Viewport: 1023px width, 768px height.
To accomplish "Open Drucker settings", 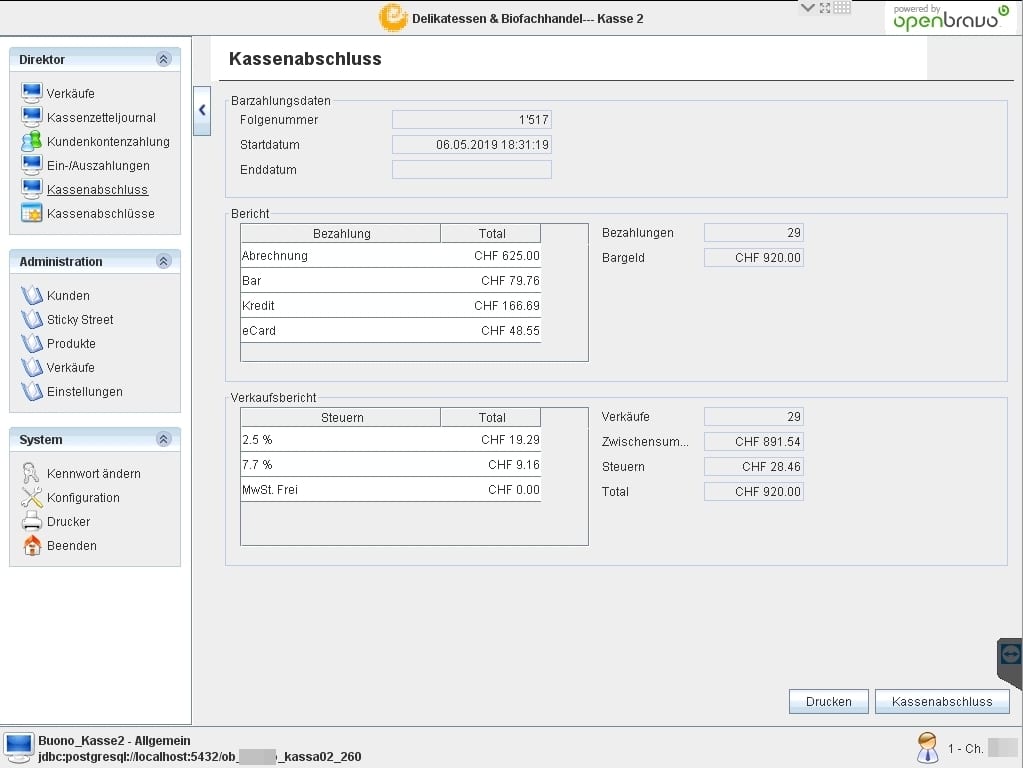I will (69, 522).
